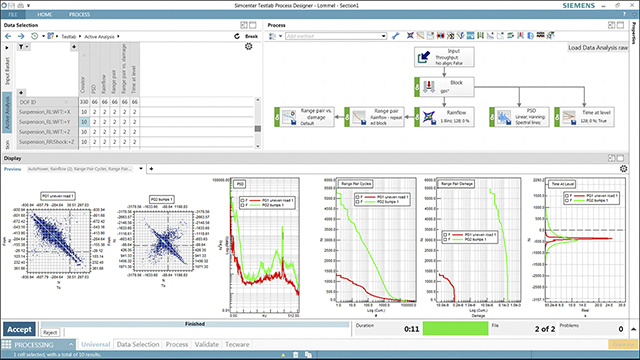Screen dimensions: 640x360
Task: Click the black dashed-lines icon in the Process toolbar
Action: (540, 36)
